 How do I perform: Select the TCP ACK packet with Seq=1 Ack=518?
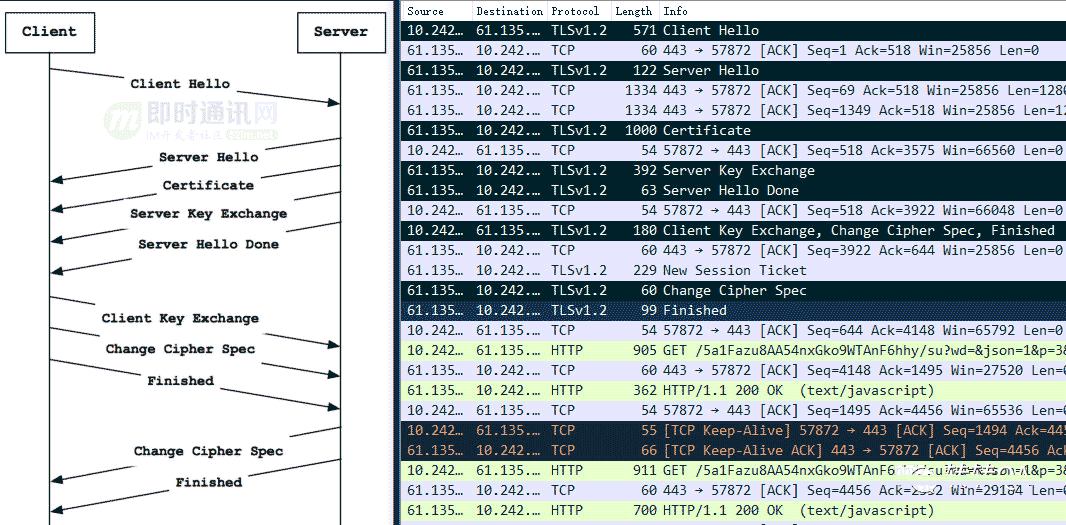pyautogui.click(x=734, y=50)
